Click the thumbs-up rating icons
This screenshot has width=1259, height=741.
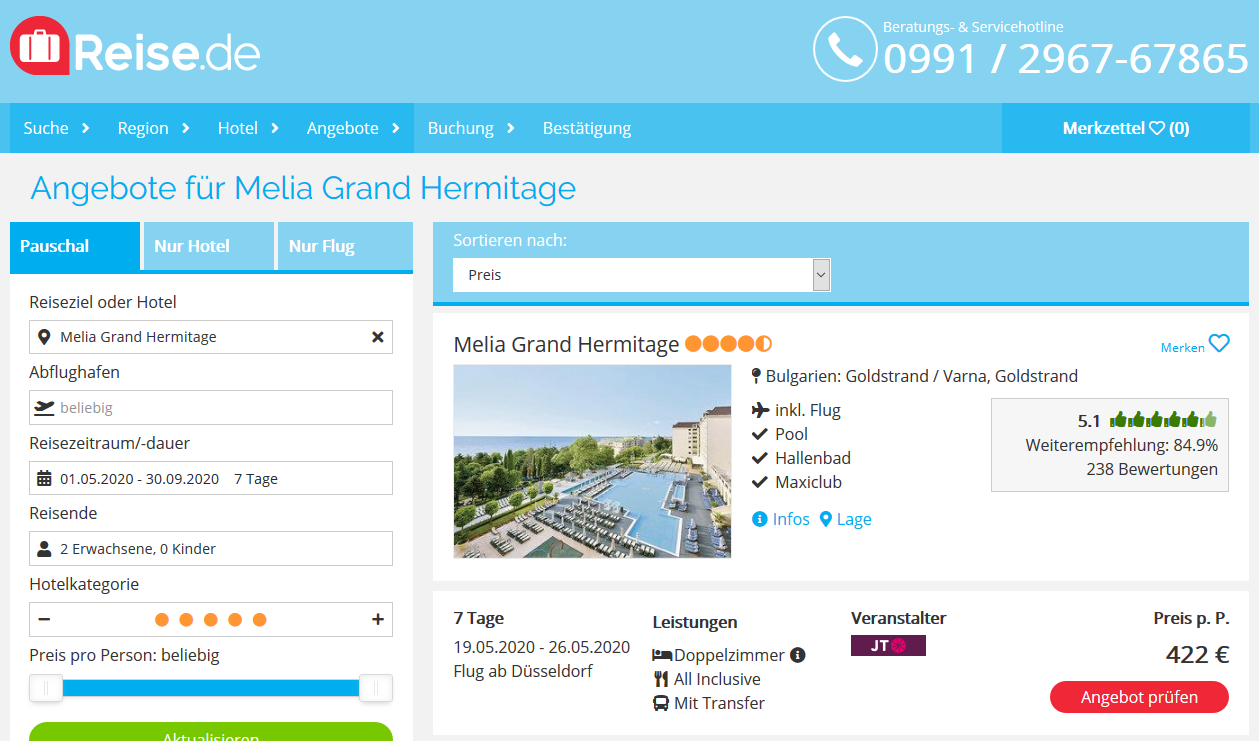[1163, 420]
